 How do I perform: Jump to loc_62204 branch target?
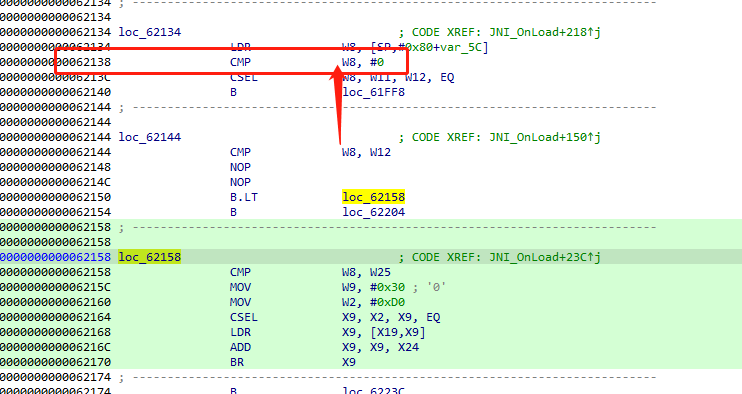pyautogui.click(x=373, y=212)
